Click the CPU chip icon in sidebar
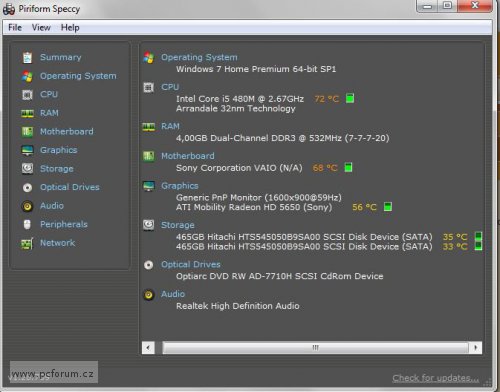500x392 pixels. [x=27, y=95]
